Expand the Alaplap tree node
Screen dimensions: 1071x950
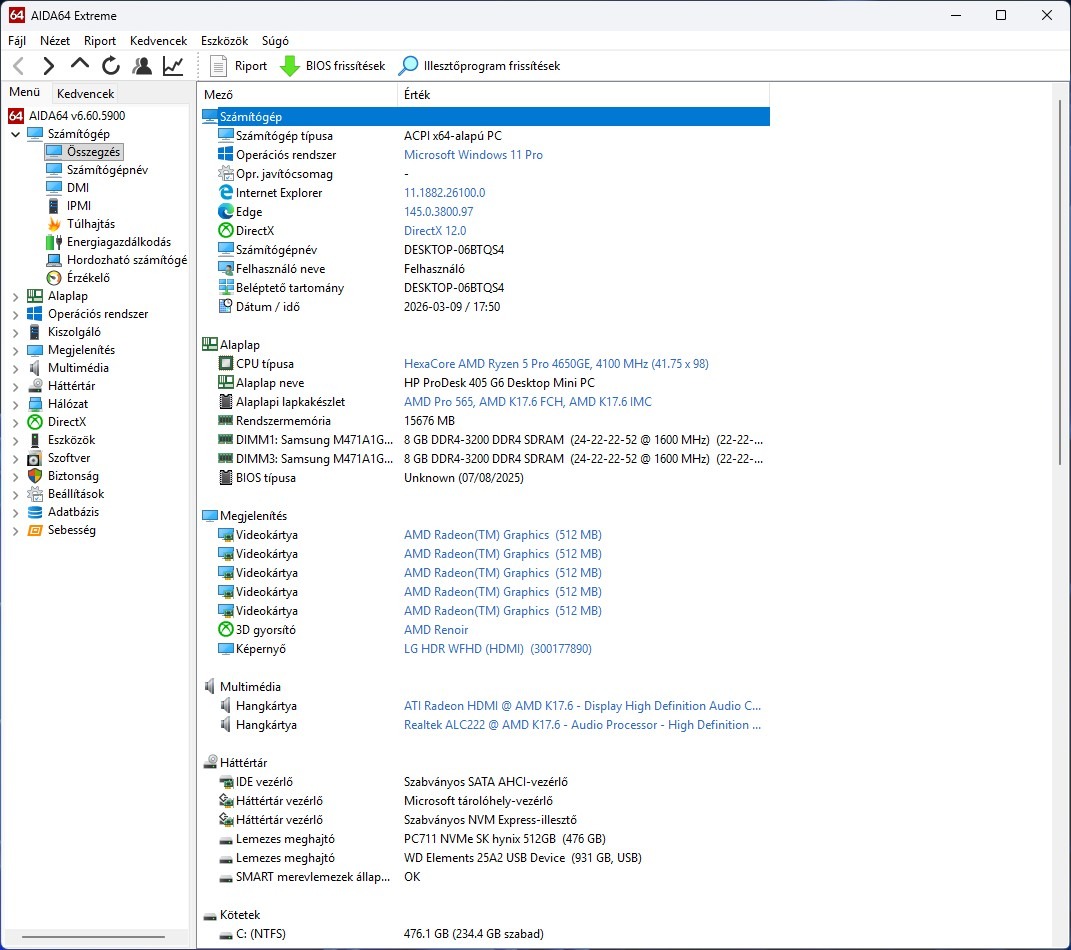[x=15, y=296]
